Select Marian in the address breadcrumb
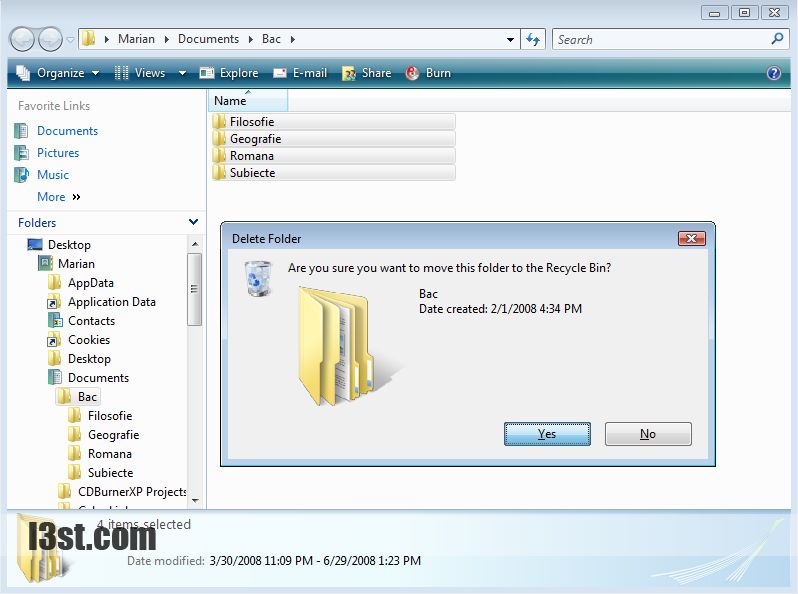 pos(136,39)
